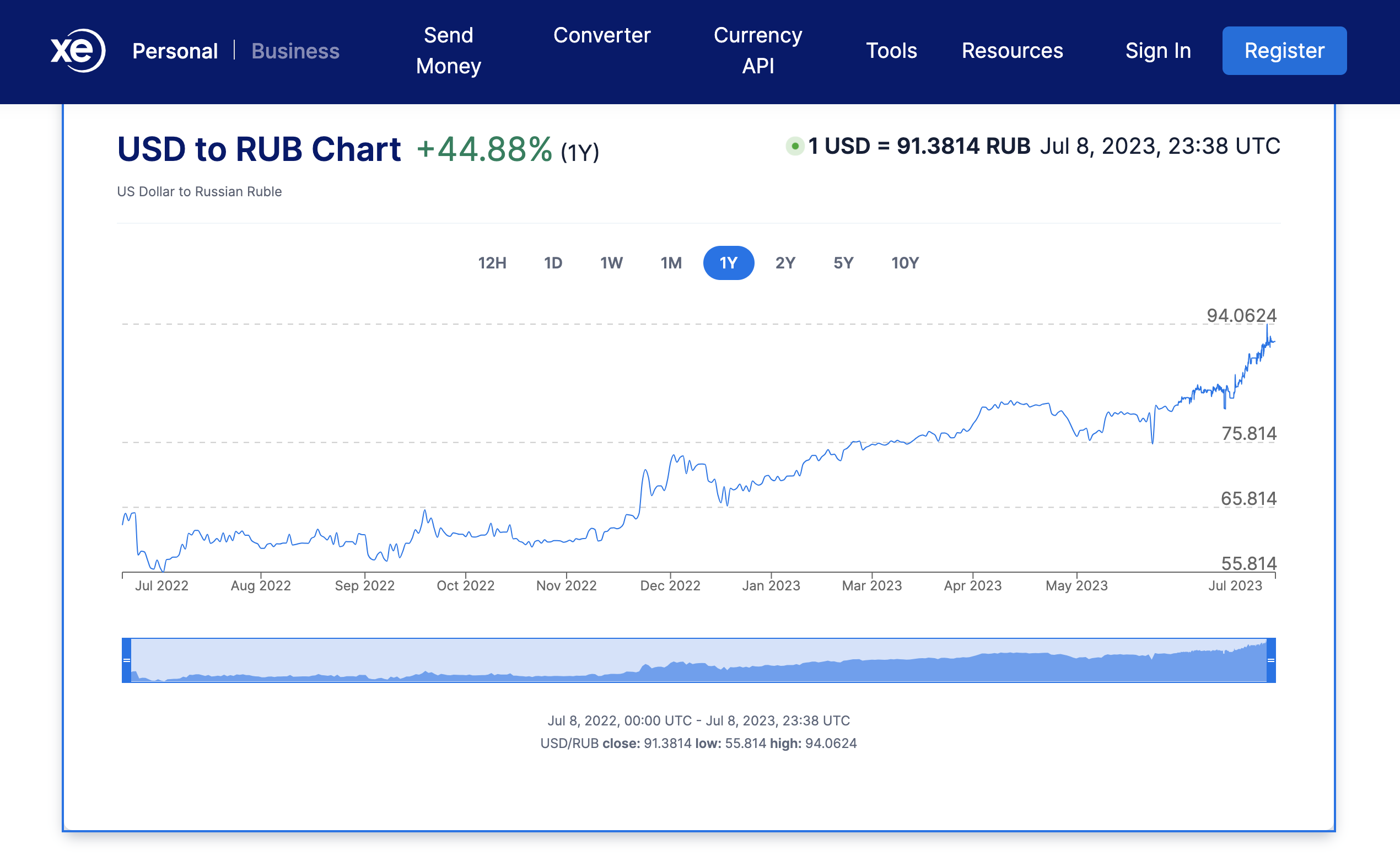The image size is (1400, 861).
Task: Select the 1D chart range
Action: coord(553,263)
